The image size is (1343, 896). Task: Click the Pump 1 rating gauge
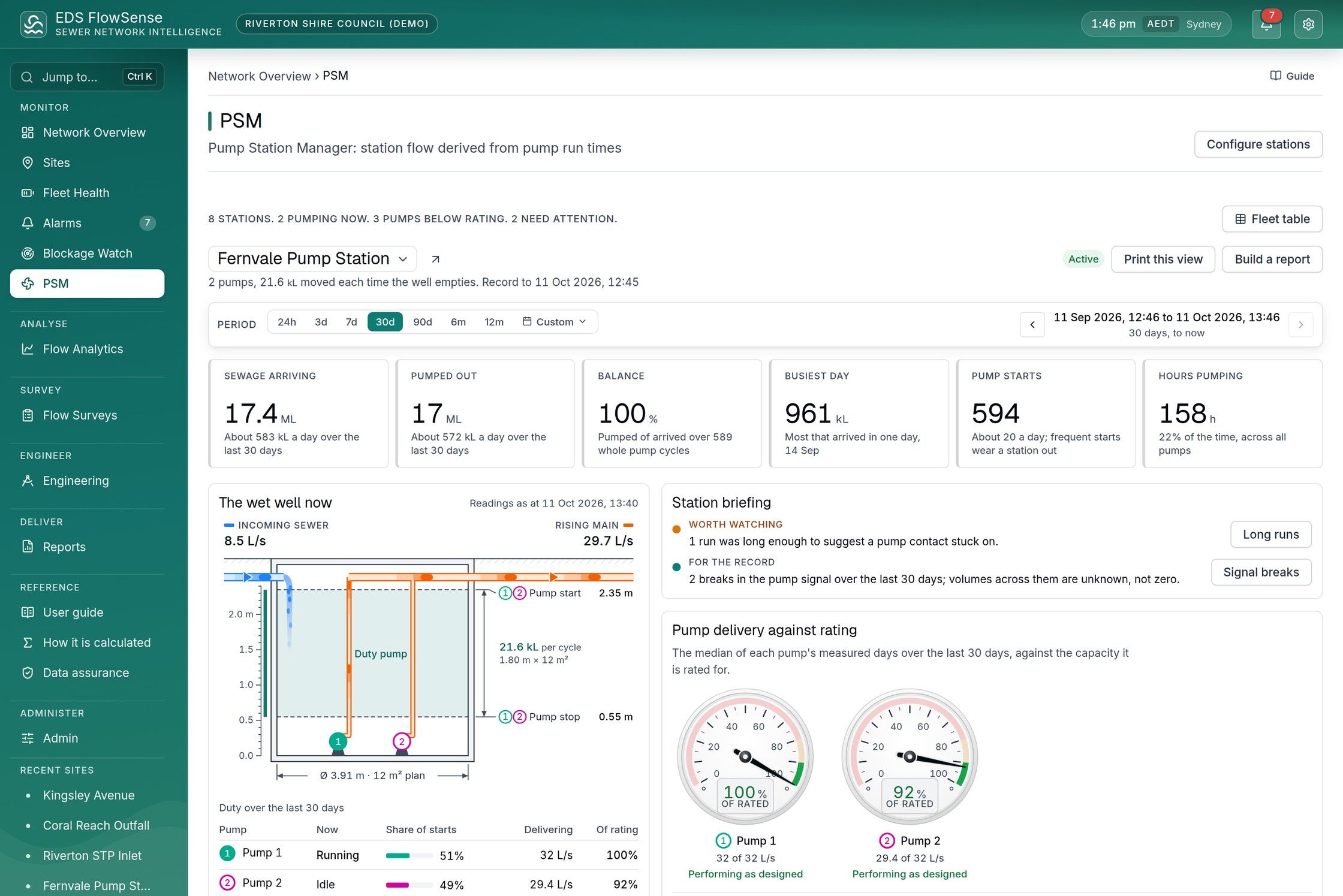pyautogui.click(x=745, y=756)
